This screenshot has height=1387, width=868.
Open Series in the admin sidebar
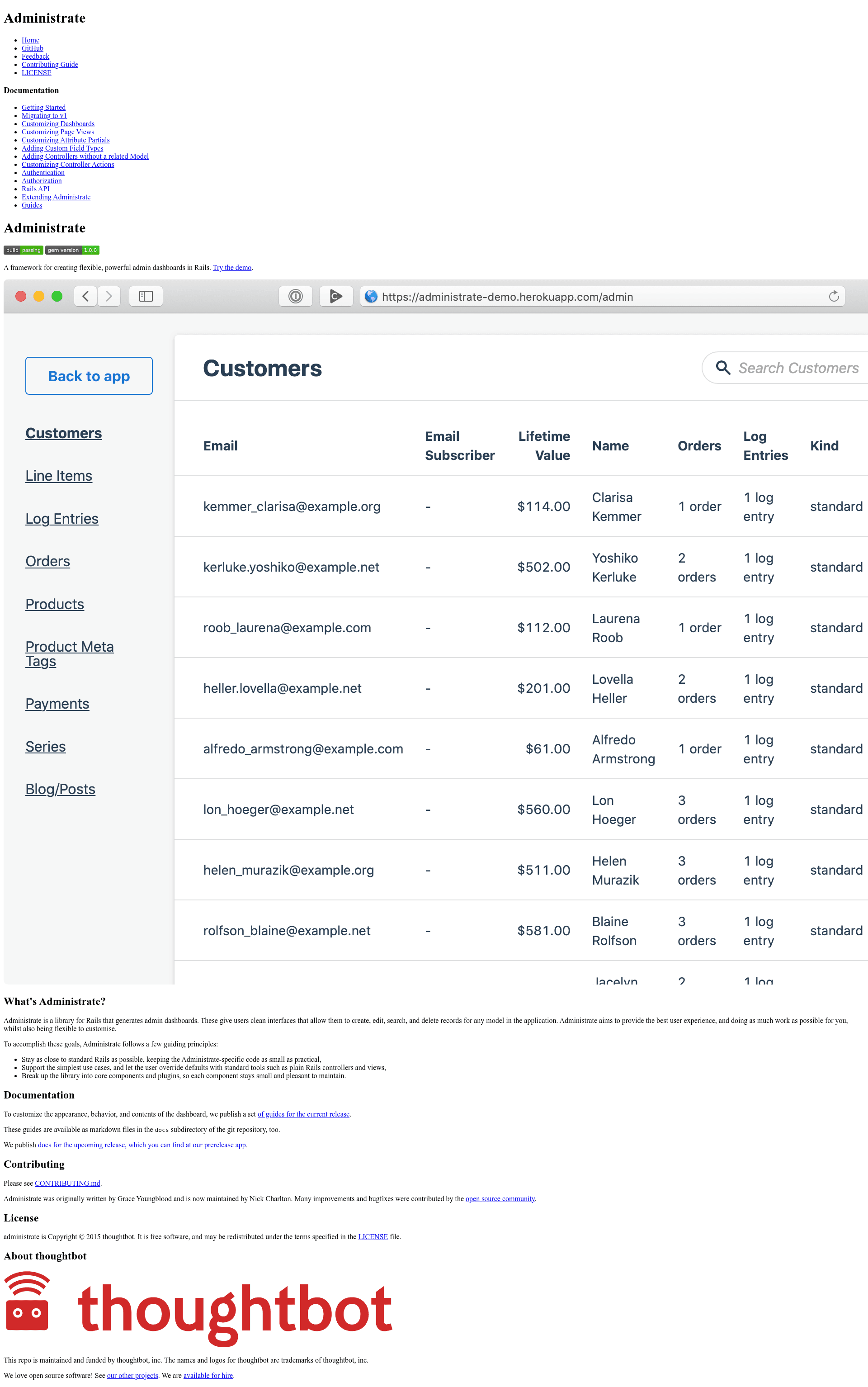coord(45,747)
